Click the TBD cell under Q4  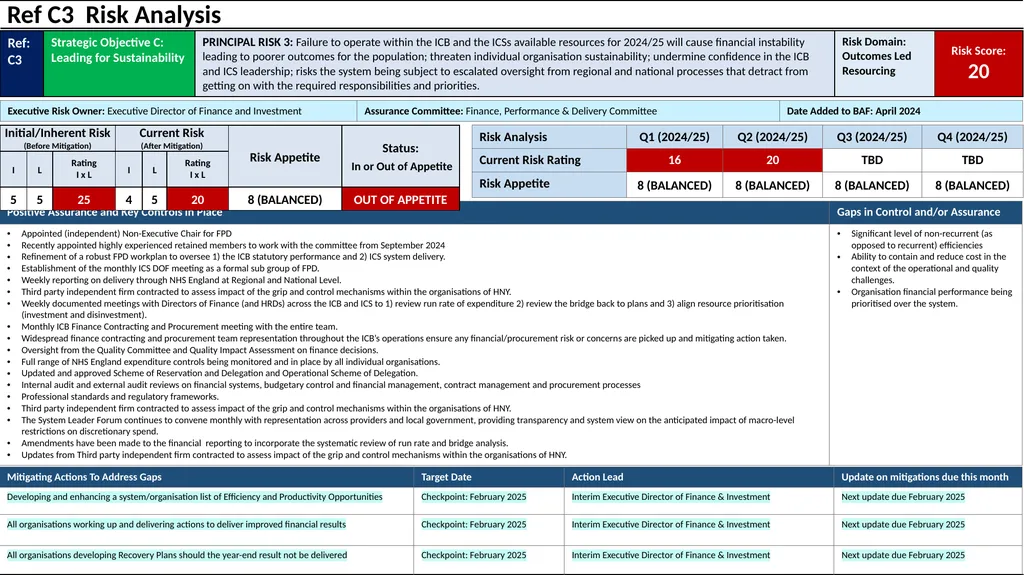pos(972,160)
